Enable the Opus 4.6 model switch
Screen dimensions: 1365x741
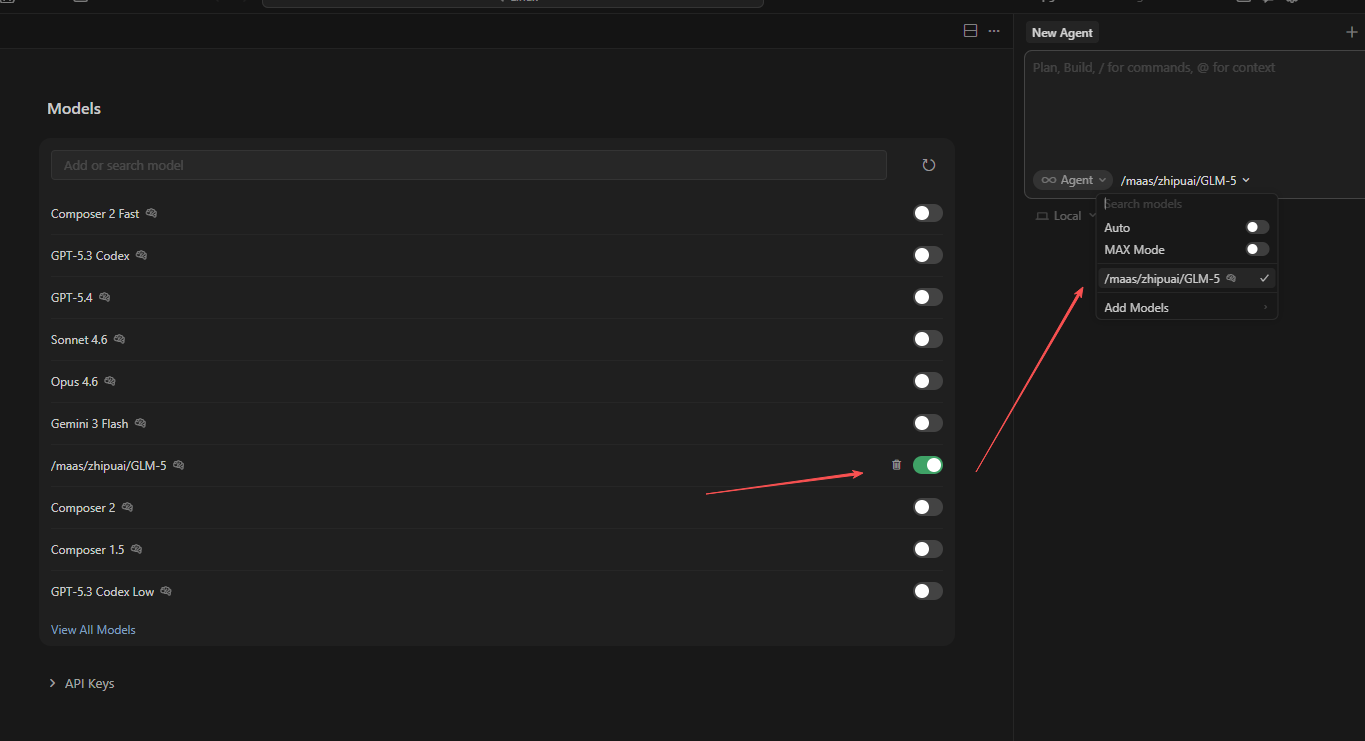point(928,381)
